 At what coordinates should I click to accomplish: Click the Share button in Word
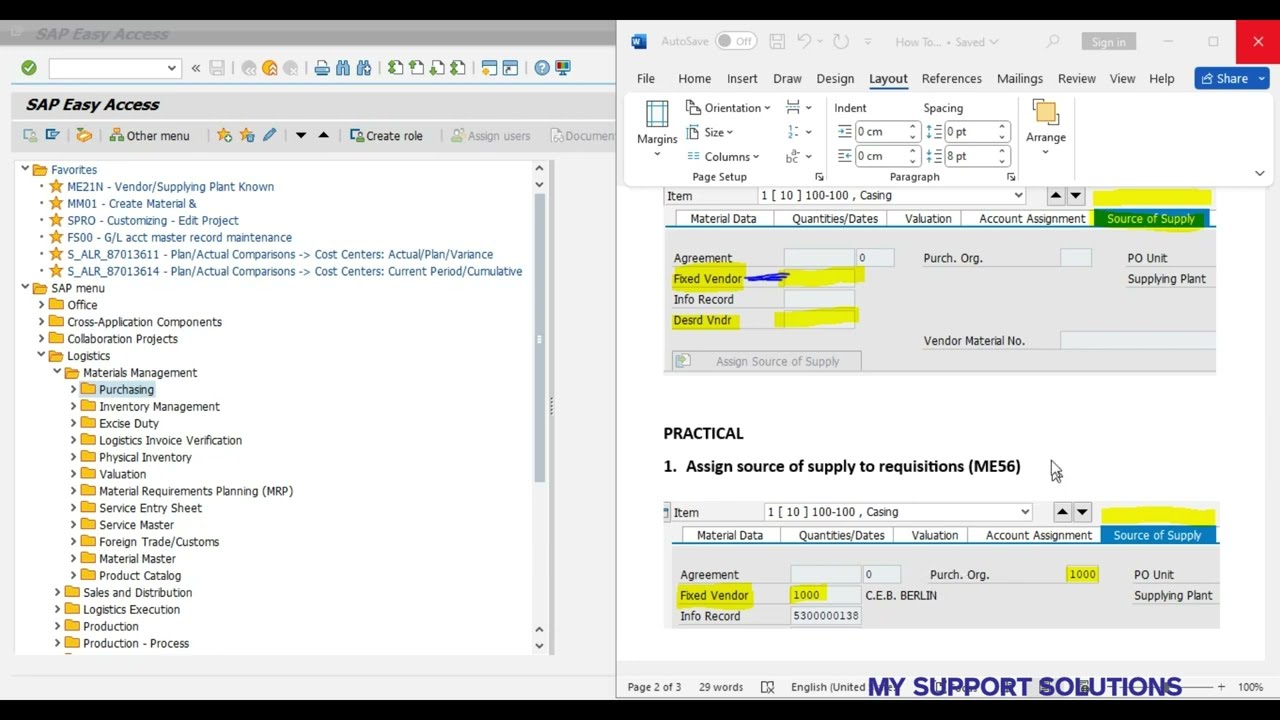click(1231, 78)
